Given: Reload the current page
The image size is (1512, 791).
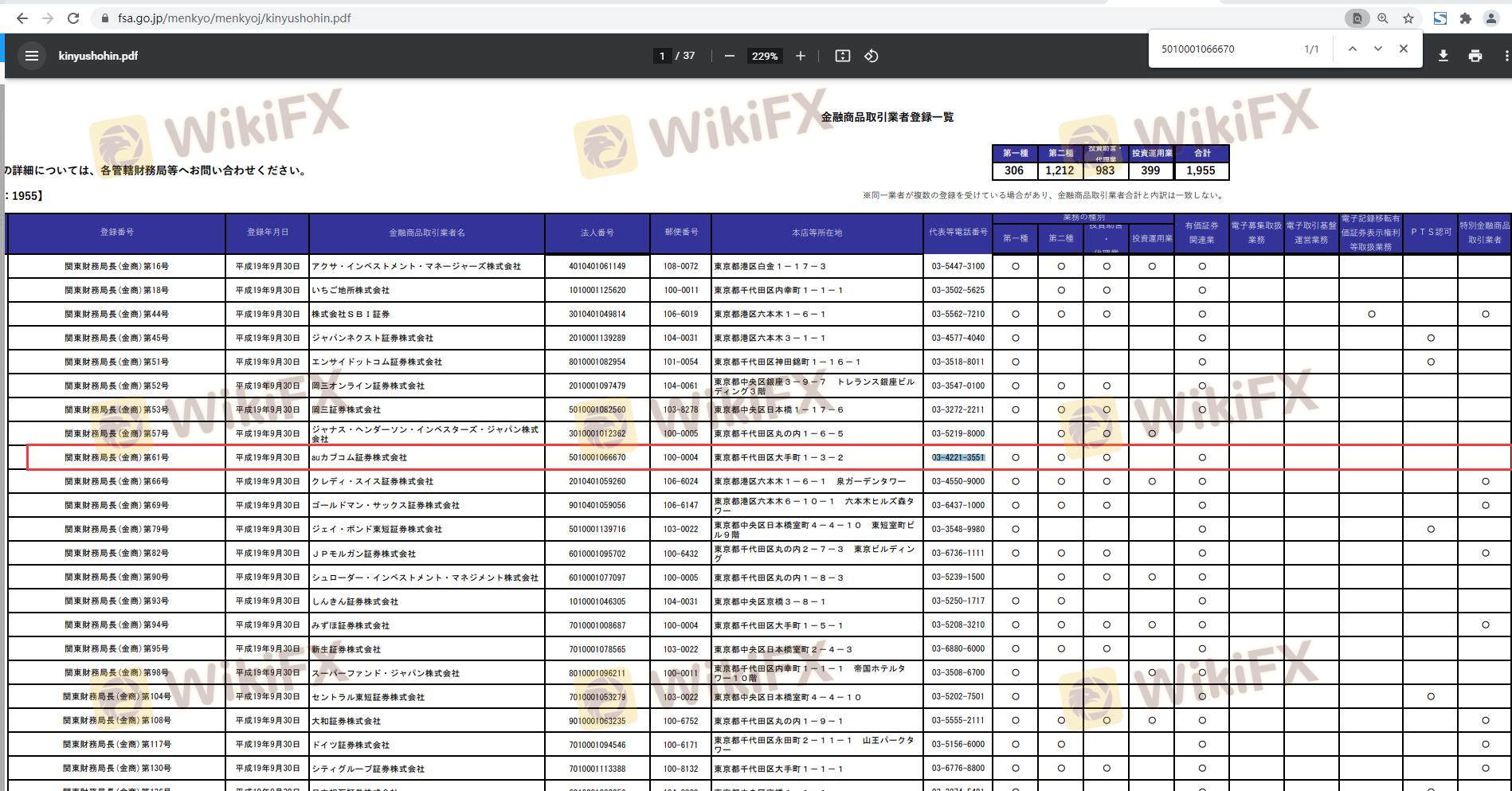Looking at the screenshot, I should (73, 18).
